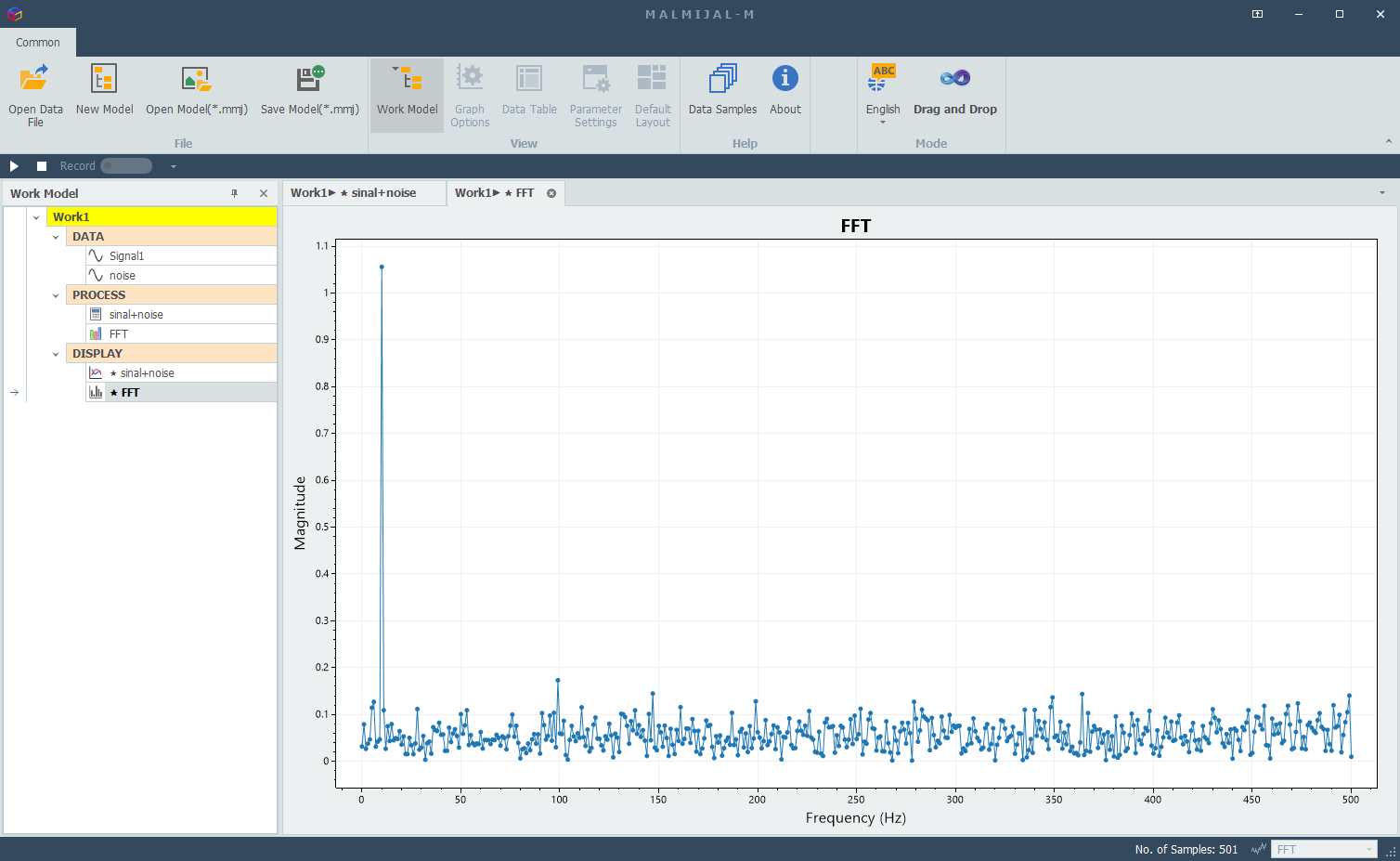This screenshot has width=1400, height=861.
Task: Open the English language selector
Action: coord(883,95)
